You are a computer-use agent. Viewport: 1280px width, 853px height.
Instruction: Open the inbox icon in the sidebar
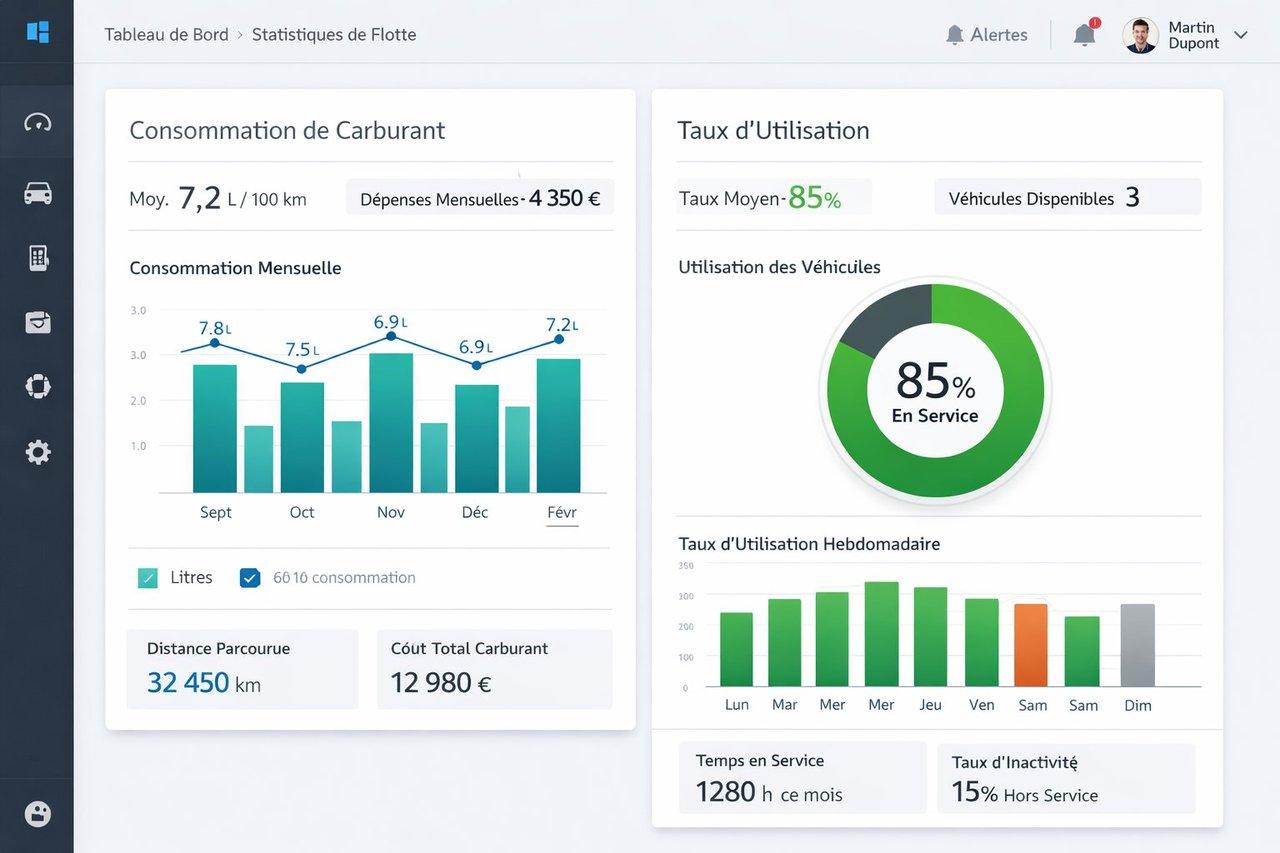click(x=37, y=322)
